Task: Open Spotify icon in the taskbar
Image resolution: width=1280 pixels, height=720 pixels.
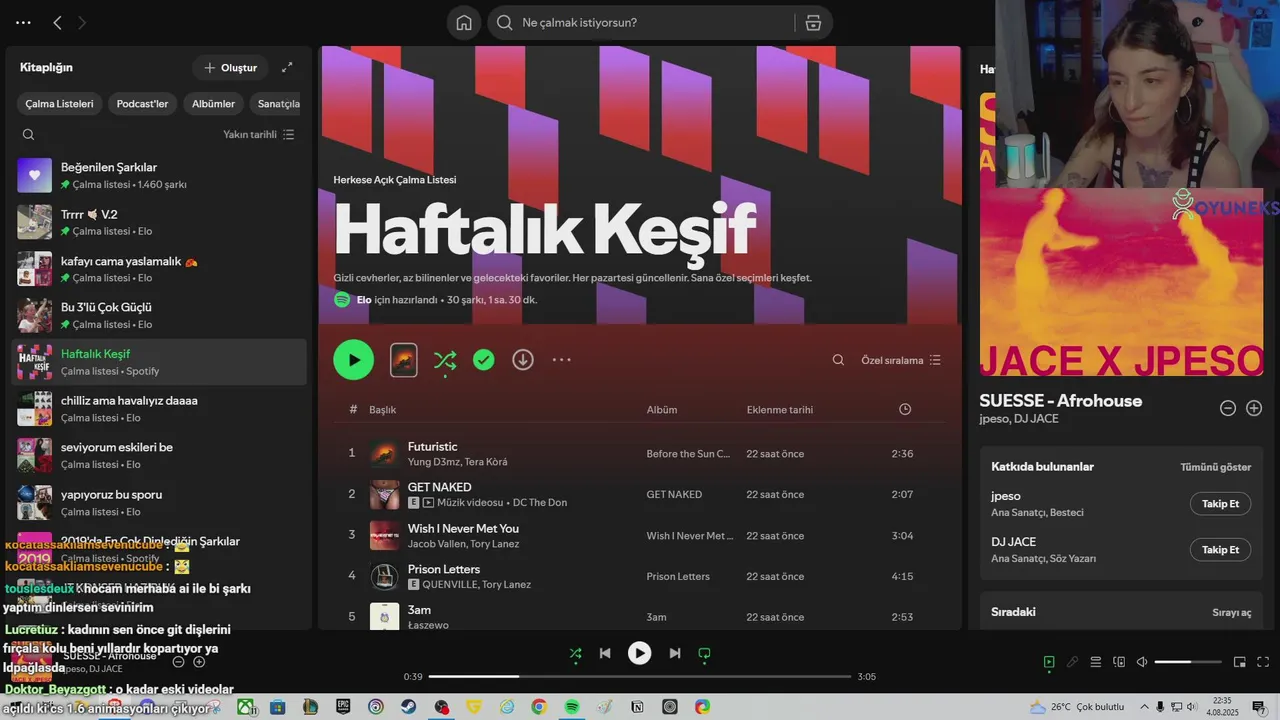Action: click(571, 707)
